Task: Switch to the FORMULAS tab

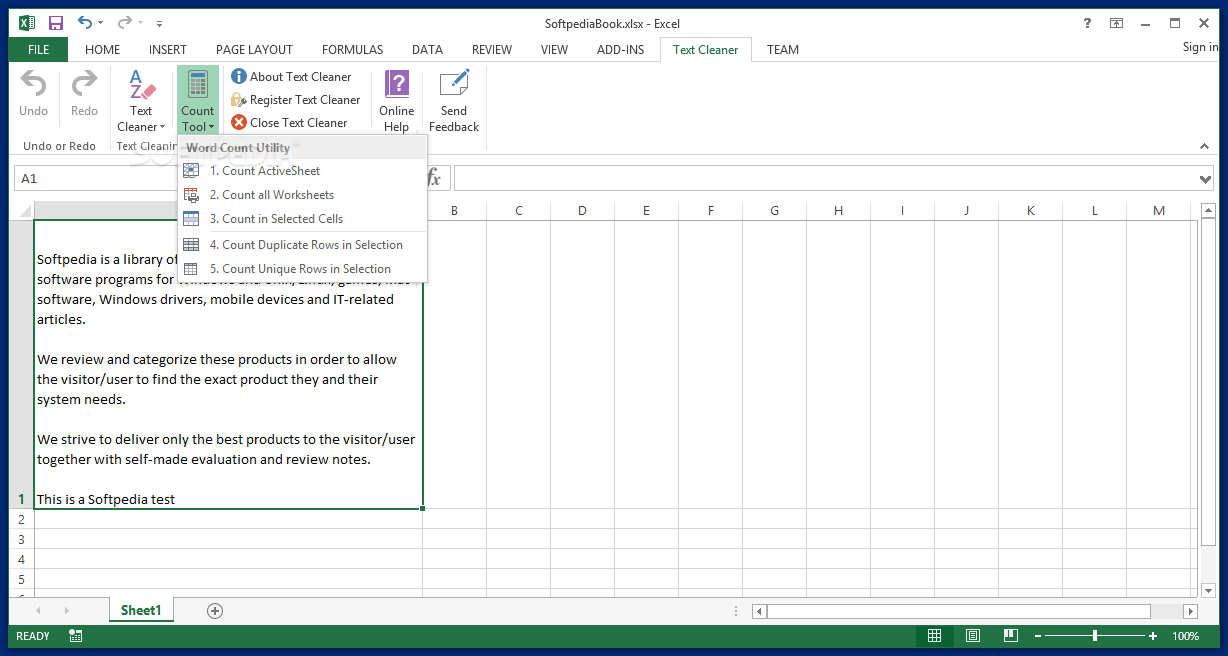Action: pos(353,49)
